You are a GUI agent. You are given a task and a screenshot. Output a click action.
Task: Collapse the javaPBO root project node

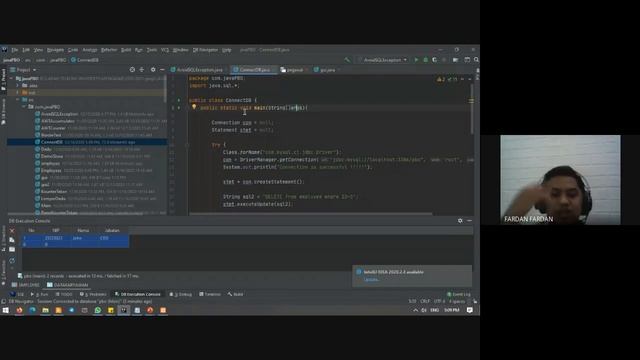click(x=11, y=78)
